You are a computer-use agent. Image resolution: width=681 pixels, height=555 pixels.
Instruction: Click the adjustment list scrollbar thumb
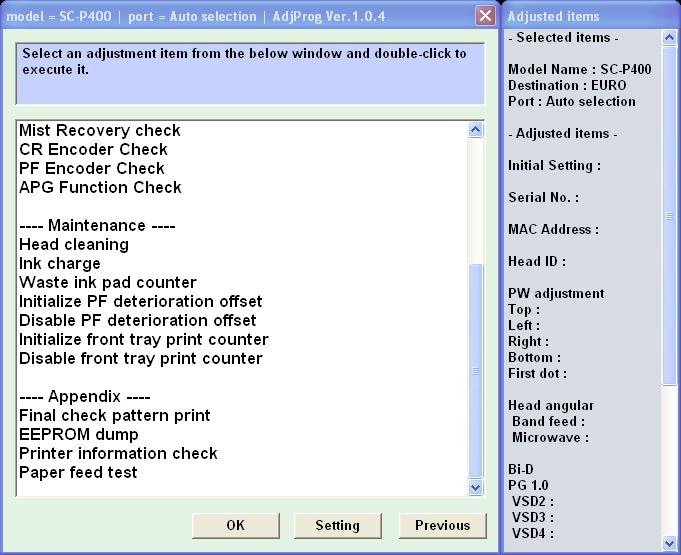[476, 371]
